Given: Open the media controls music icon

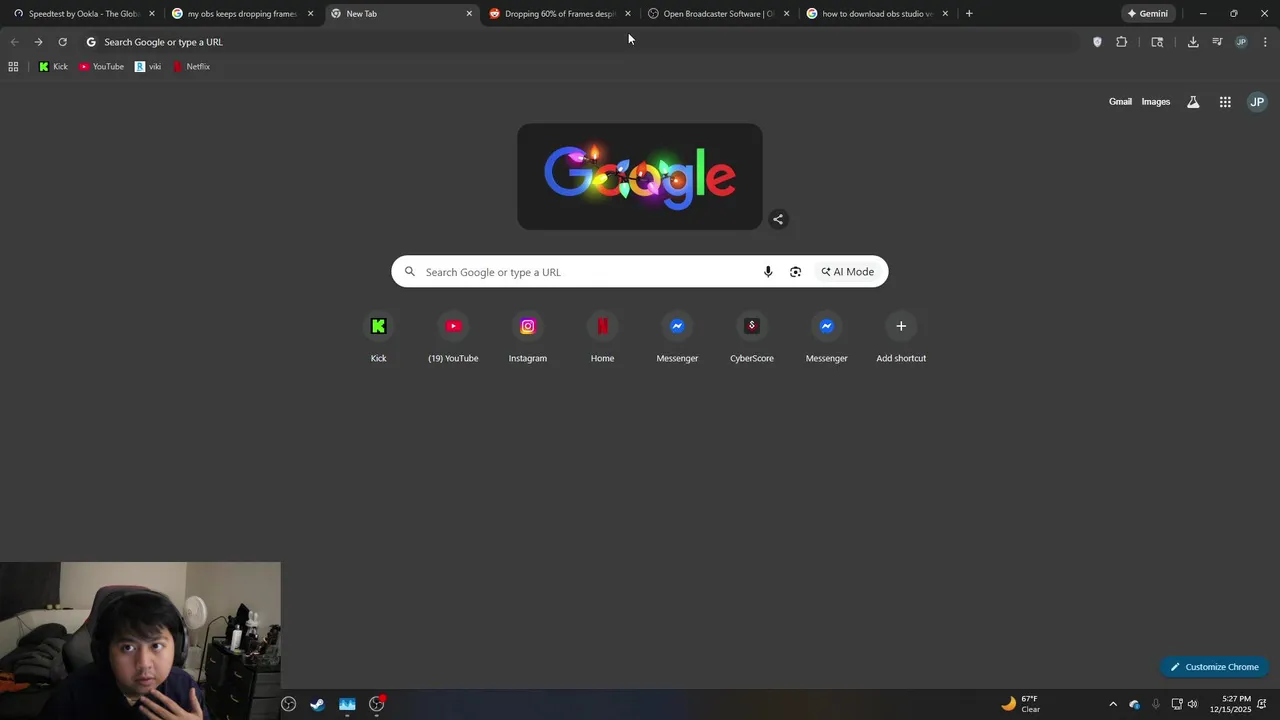Looking at the screenshot, I should pyautogui.click(x=1217, y=42).
